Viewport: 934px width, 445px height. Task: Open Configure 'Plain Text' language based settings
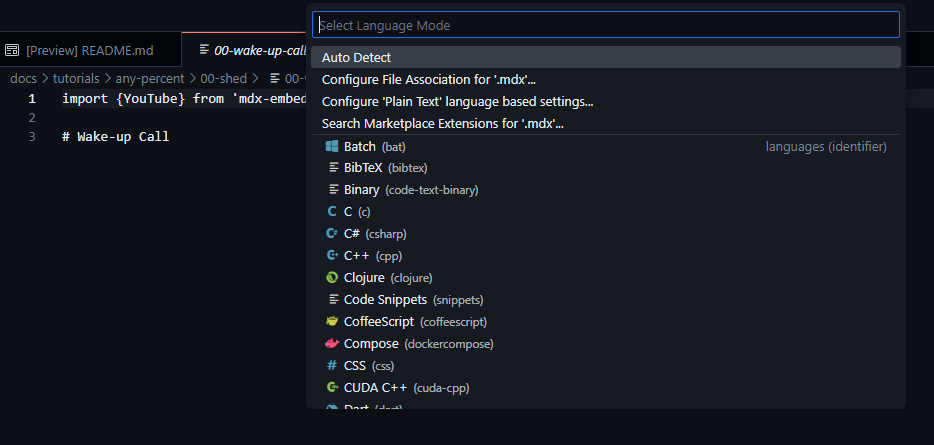point(606,101)
